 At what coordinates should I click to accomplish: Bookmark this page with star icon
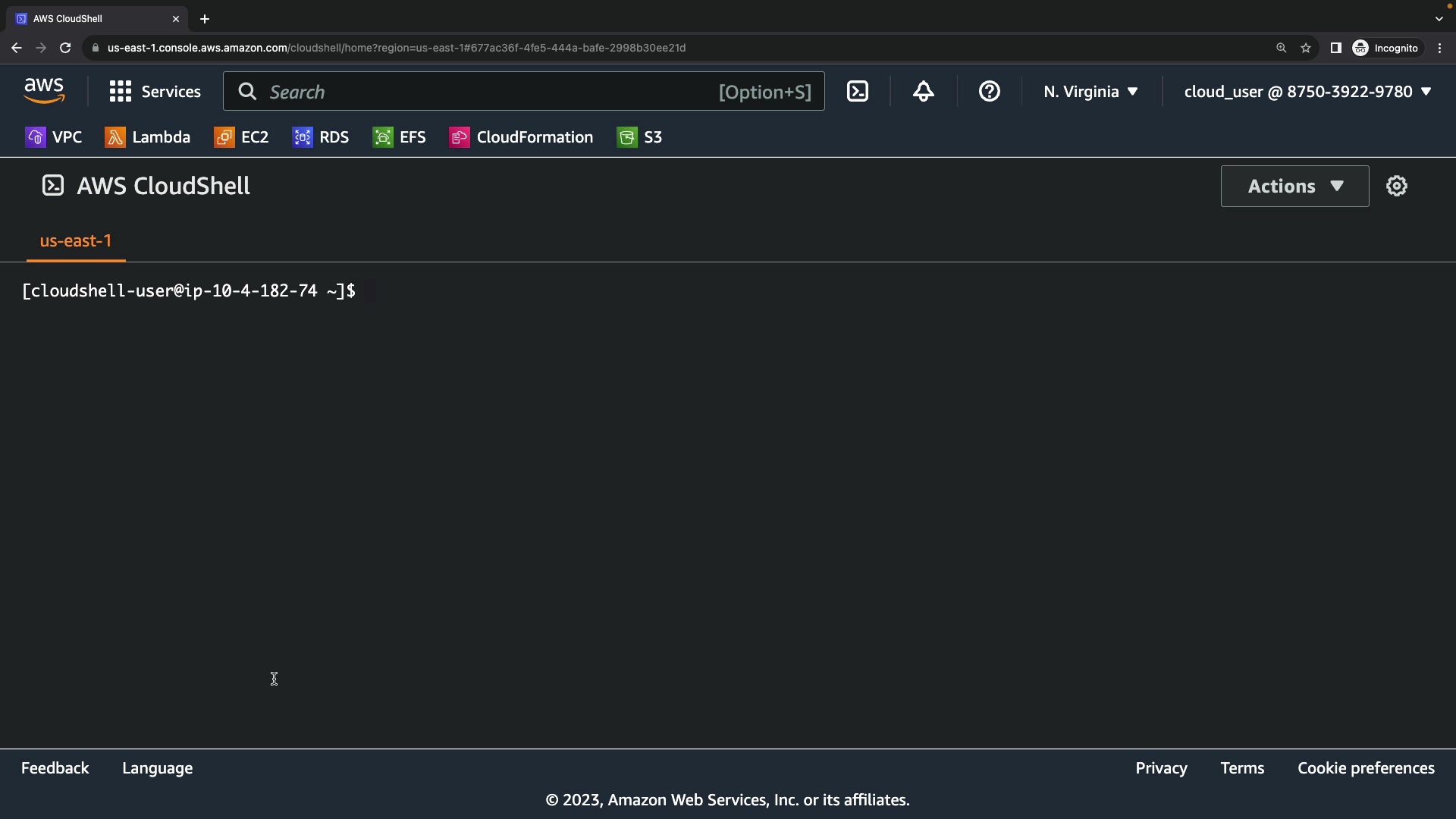click(1306, 48)
